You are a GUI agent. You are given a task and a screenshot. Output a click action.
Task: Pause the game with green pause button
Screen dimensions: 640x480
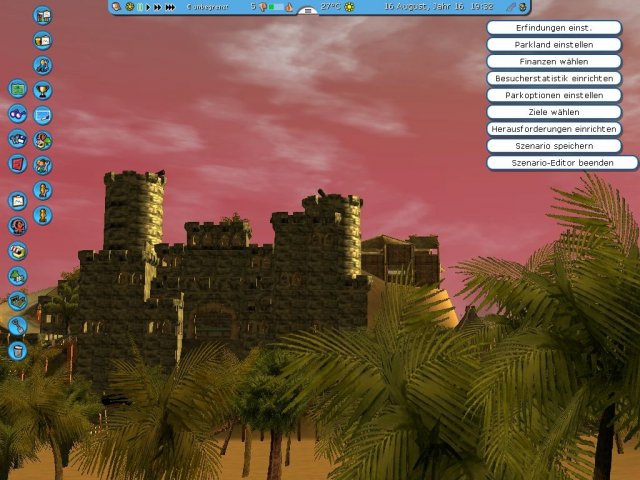click(x=140, y=7)
